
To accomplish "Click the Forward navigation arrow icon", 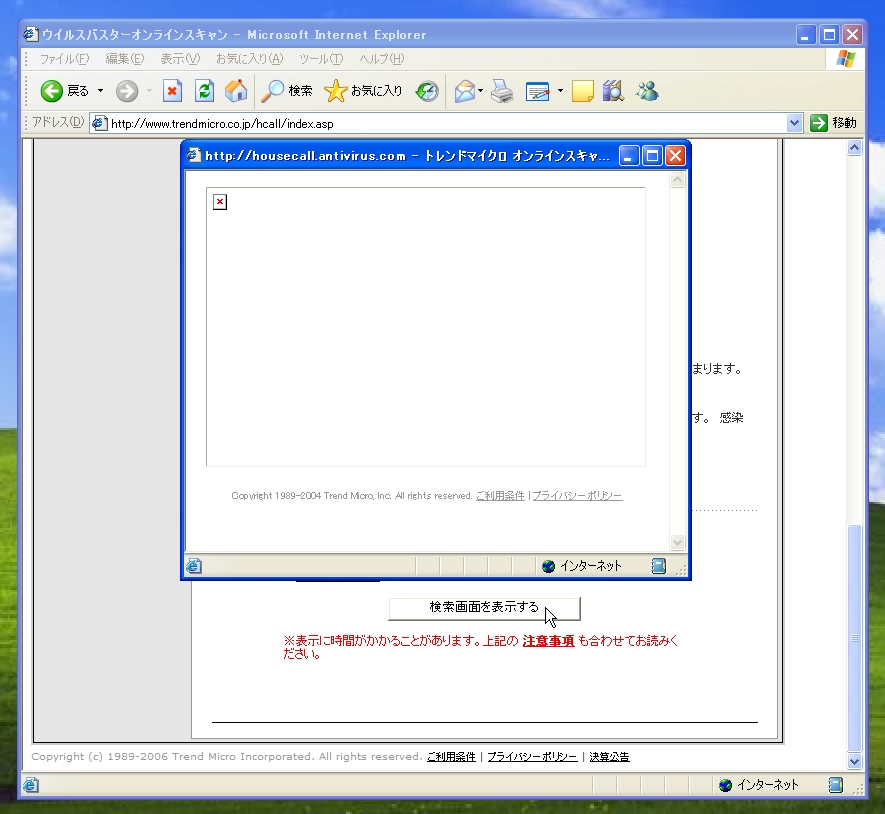I will pos(127,91).
